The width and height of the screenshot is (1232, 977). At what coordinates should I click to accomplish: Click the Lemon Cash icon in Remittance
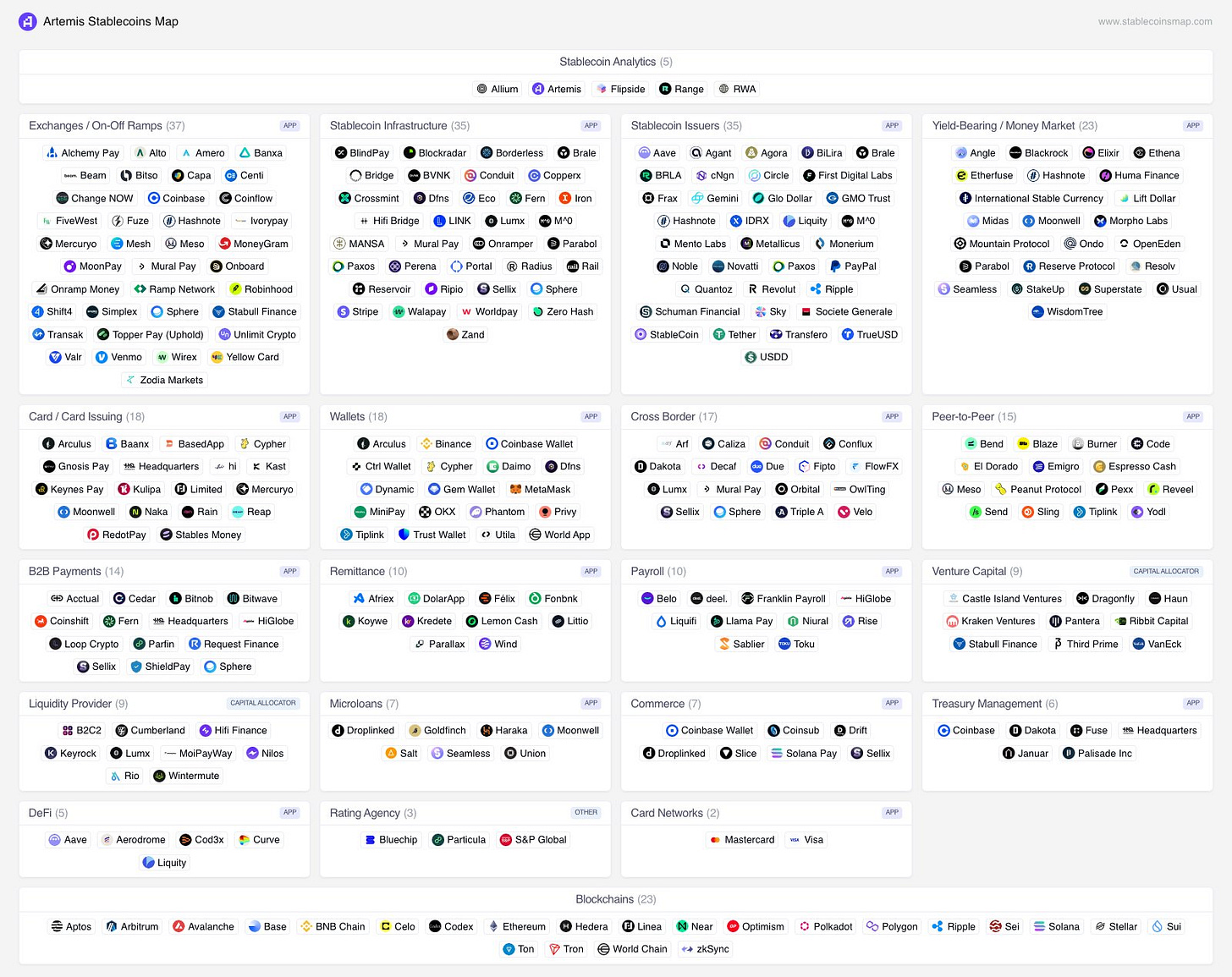point(472,622)
